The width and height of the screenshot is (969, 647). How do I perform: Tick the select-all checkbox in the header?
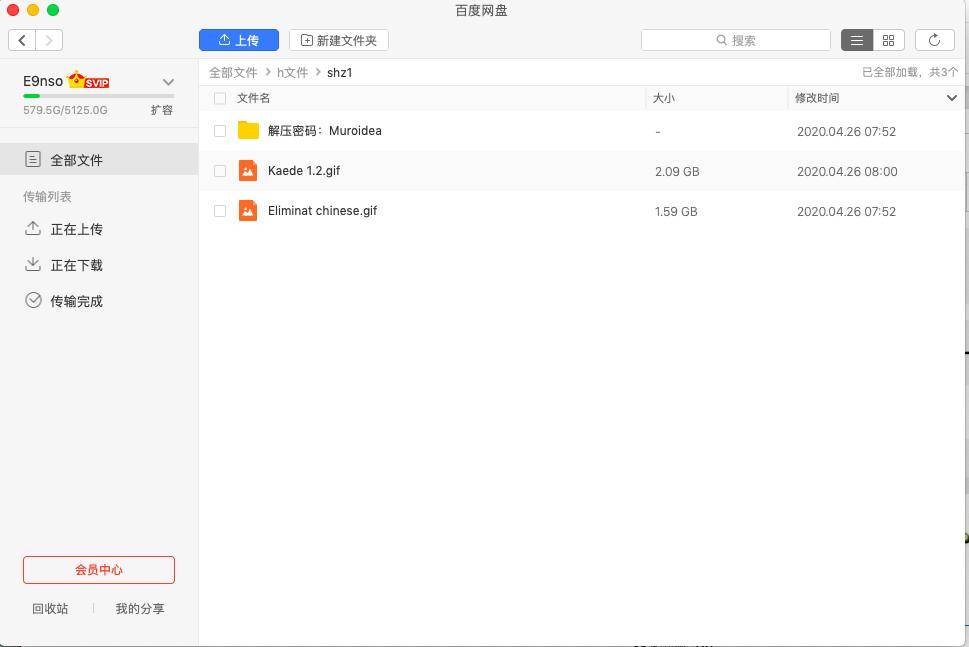click(219, 98)
